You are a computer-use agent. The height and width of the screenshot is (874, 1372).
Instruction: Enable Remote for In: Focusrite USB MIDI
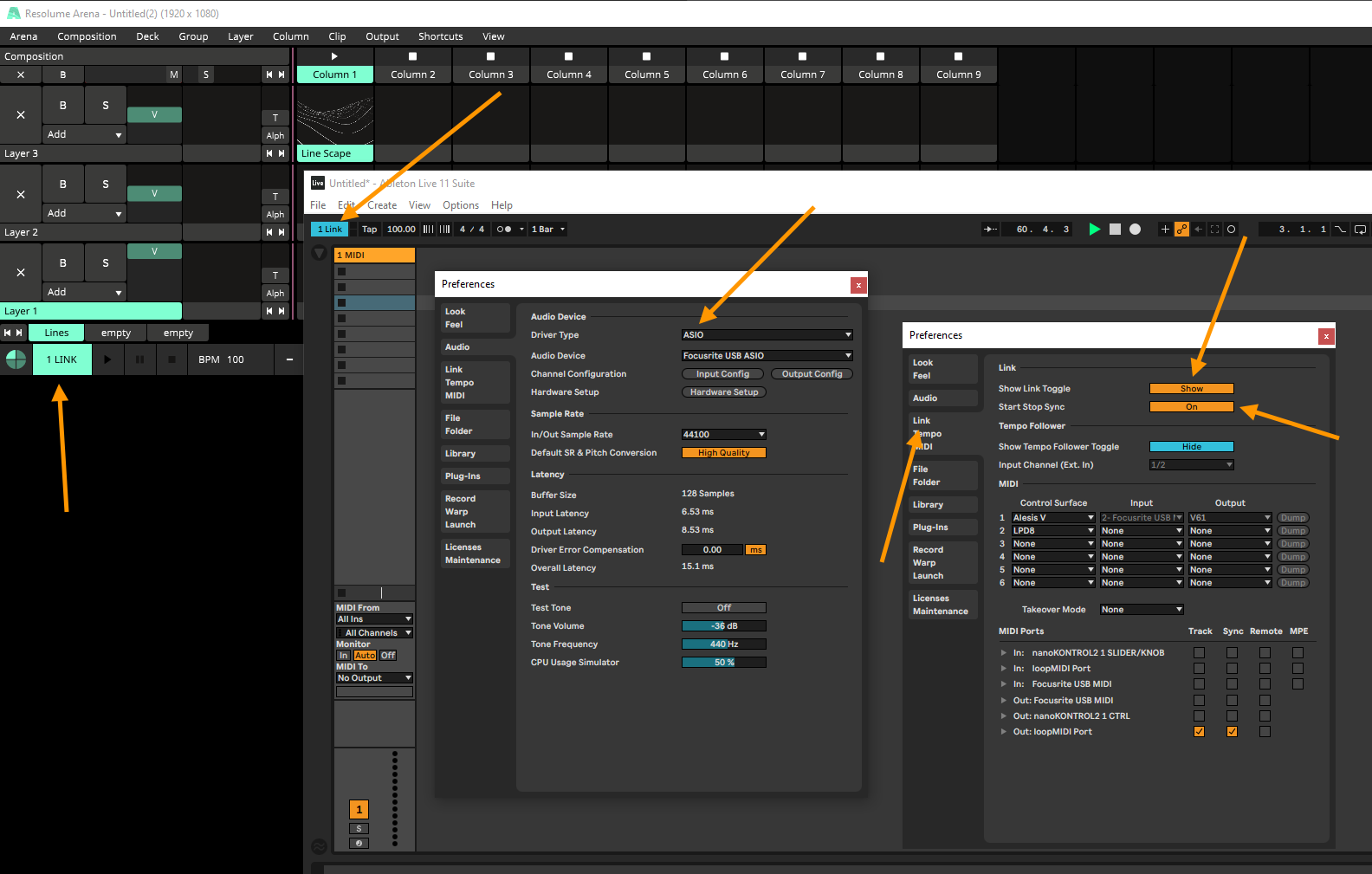pyautogui.click(x=1265, y=684)
